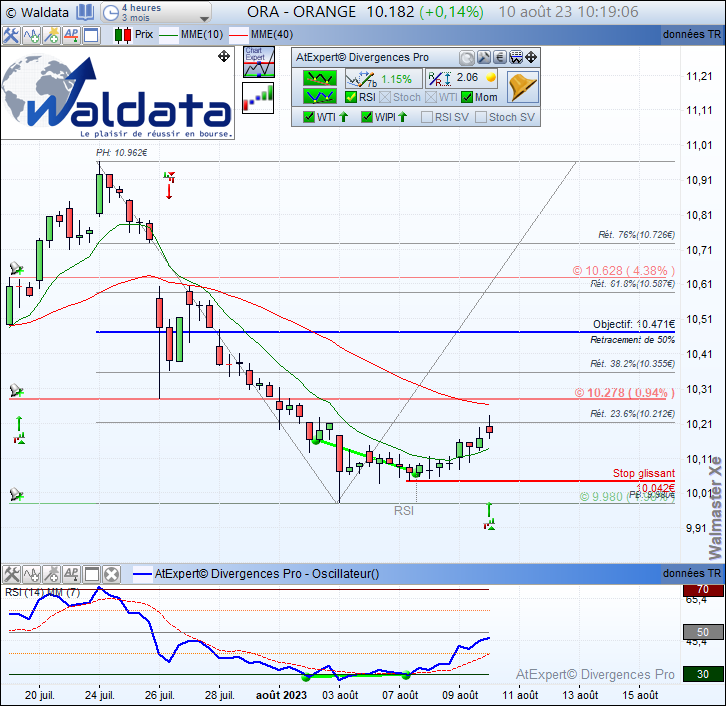Image resolution: width=726 pixels, height=706 pixels.
Task: Enable the Stoch SV checkbox
Action: tap(481, 117)
